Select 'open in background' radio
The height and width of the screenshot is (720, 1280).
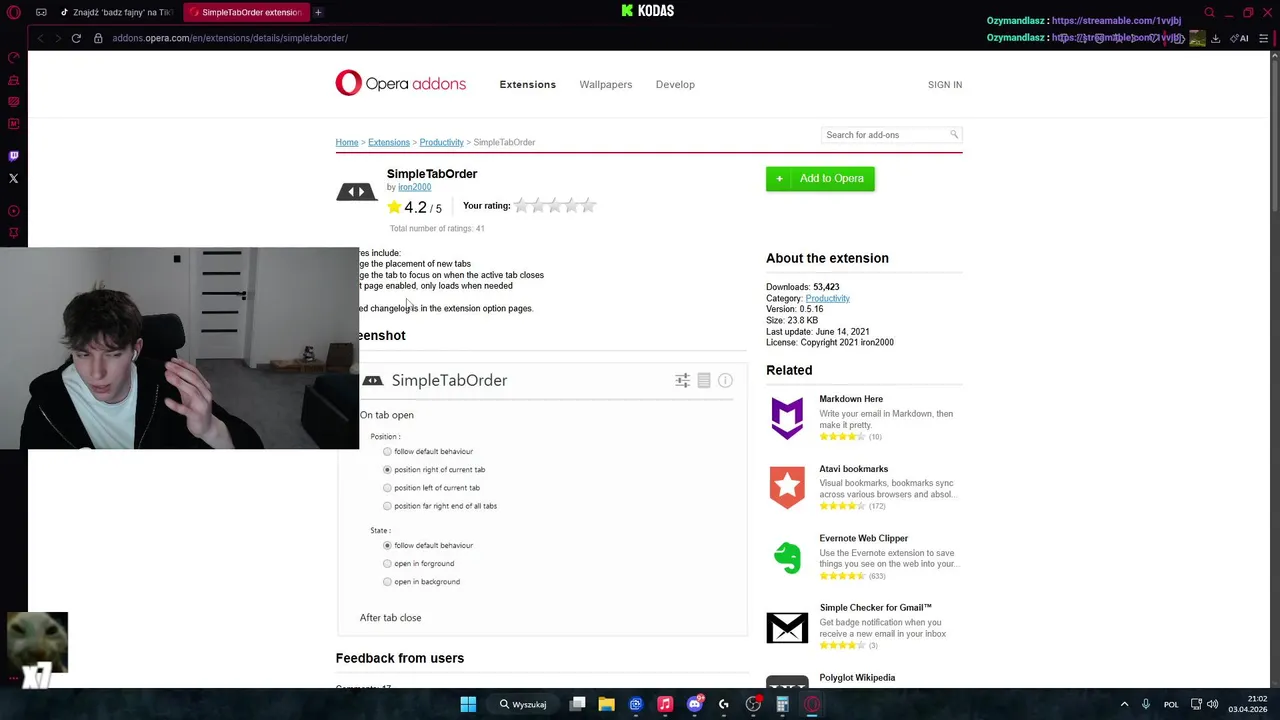(387, 582)
